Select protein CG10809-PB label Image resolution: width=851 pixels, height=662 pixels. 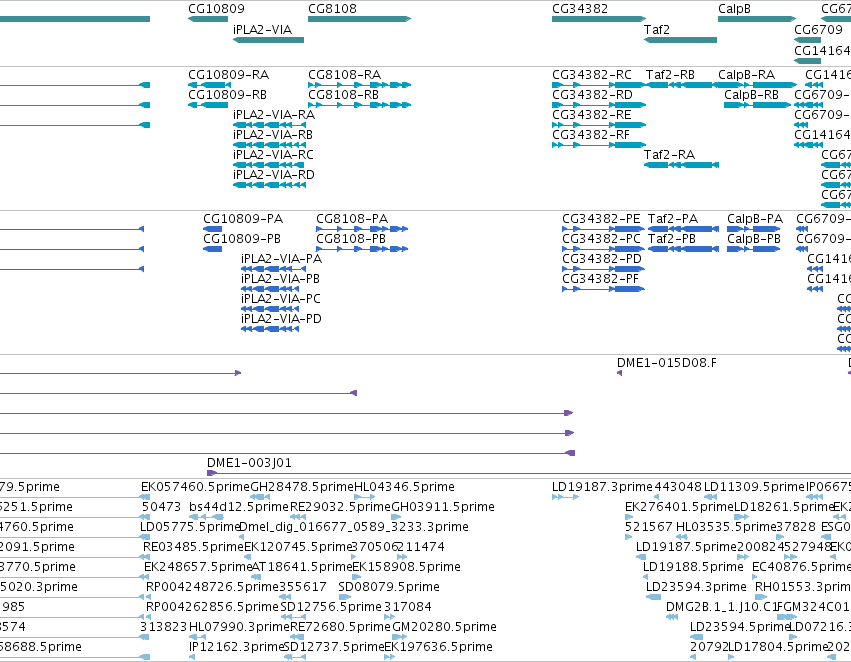pyautogui.click(x=242, y=239)
